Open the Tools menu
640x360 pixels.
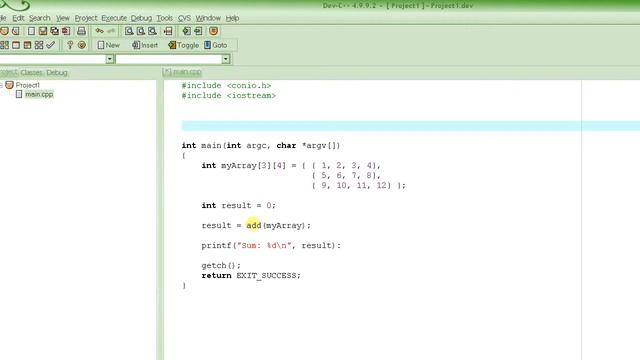coord(164,18)
